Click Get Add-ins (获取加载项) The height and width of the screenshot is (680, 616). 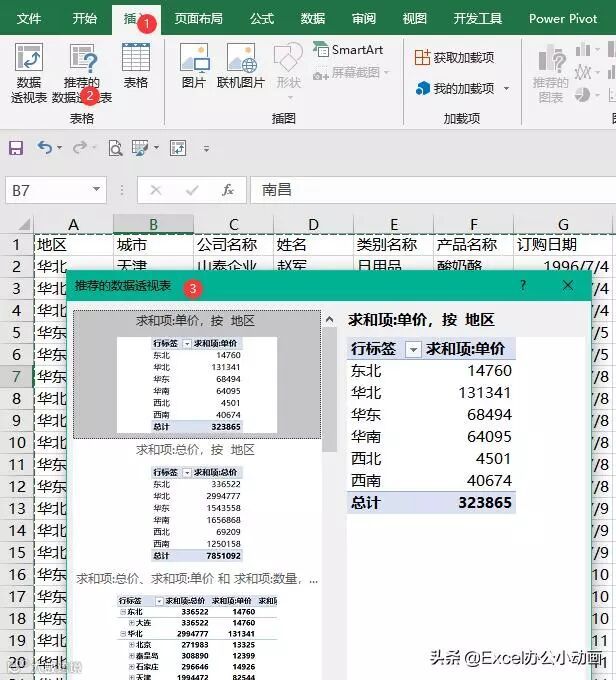pos(454,57)
